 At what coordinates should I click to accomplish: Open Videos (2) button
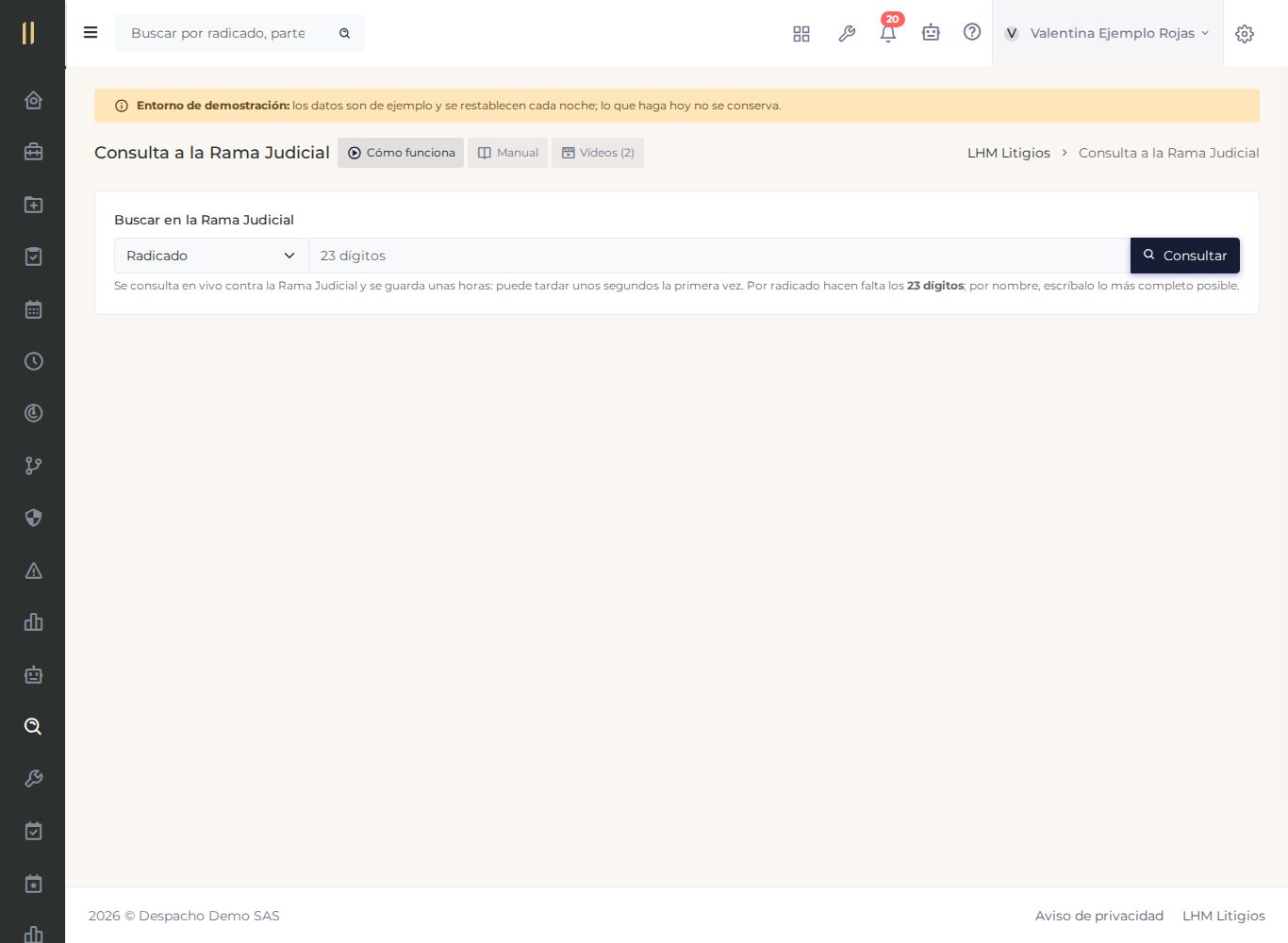[x=598, y=153]
